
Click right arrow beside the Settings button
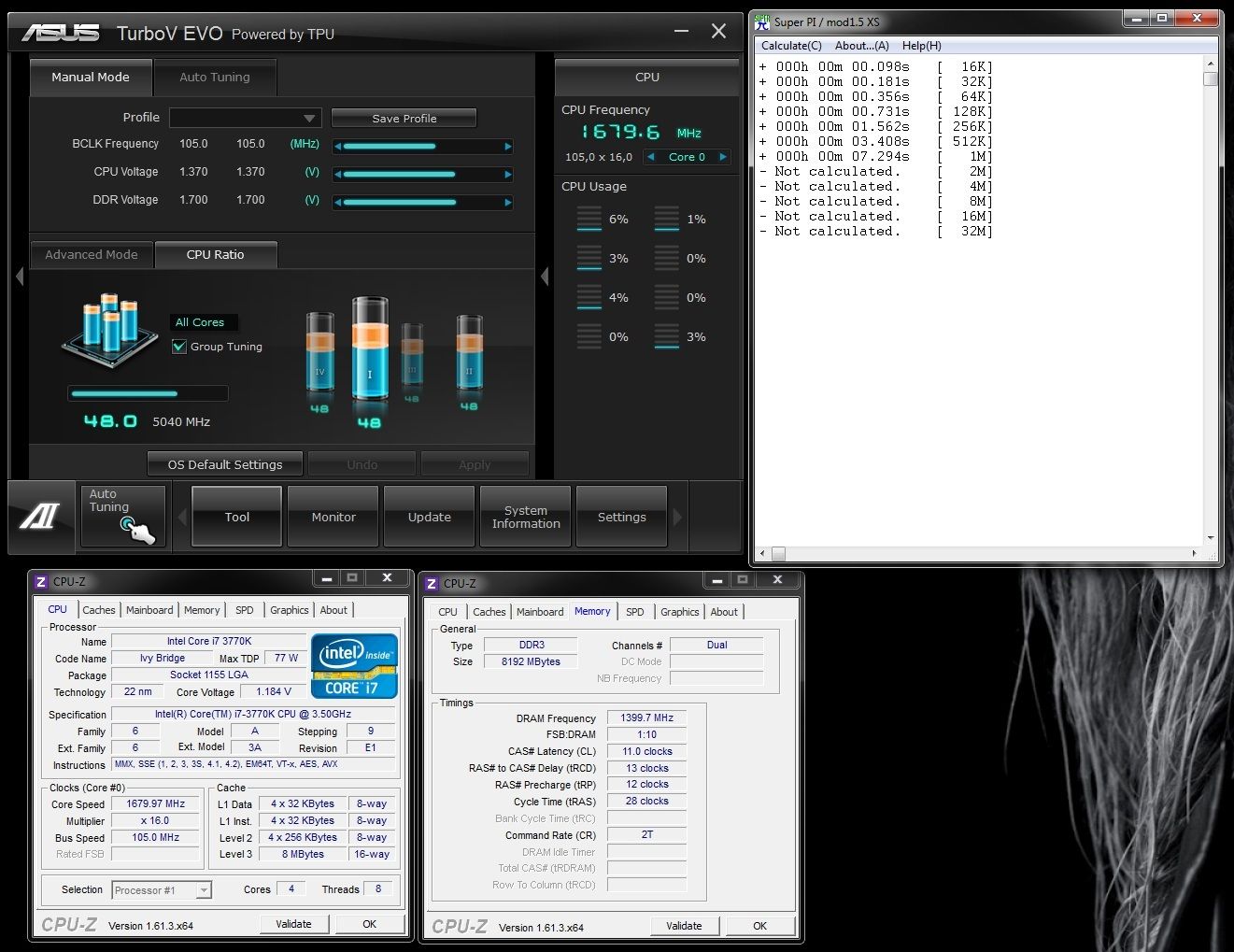point(677,517)
